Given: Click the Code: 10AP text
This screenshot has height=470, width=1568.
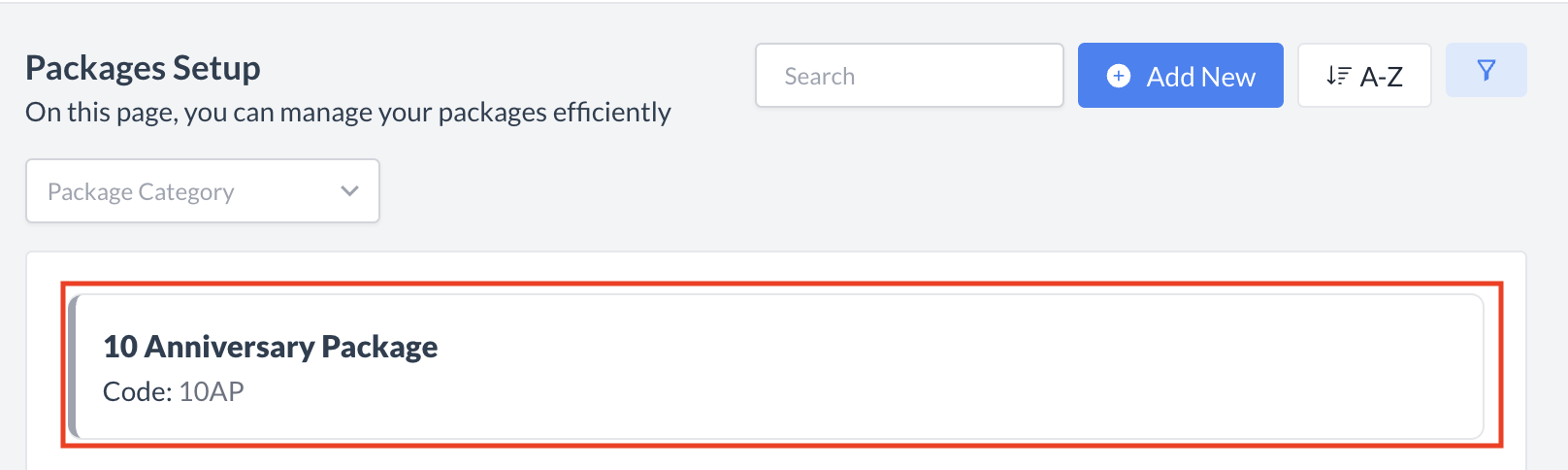Looking at the screenshot, I should point(173,391).
